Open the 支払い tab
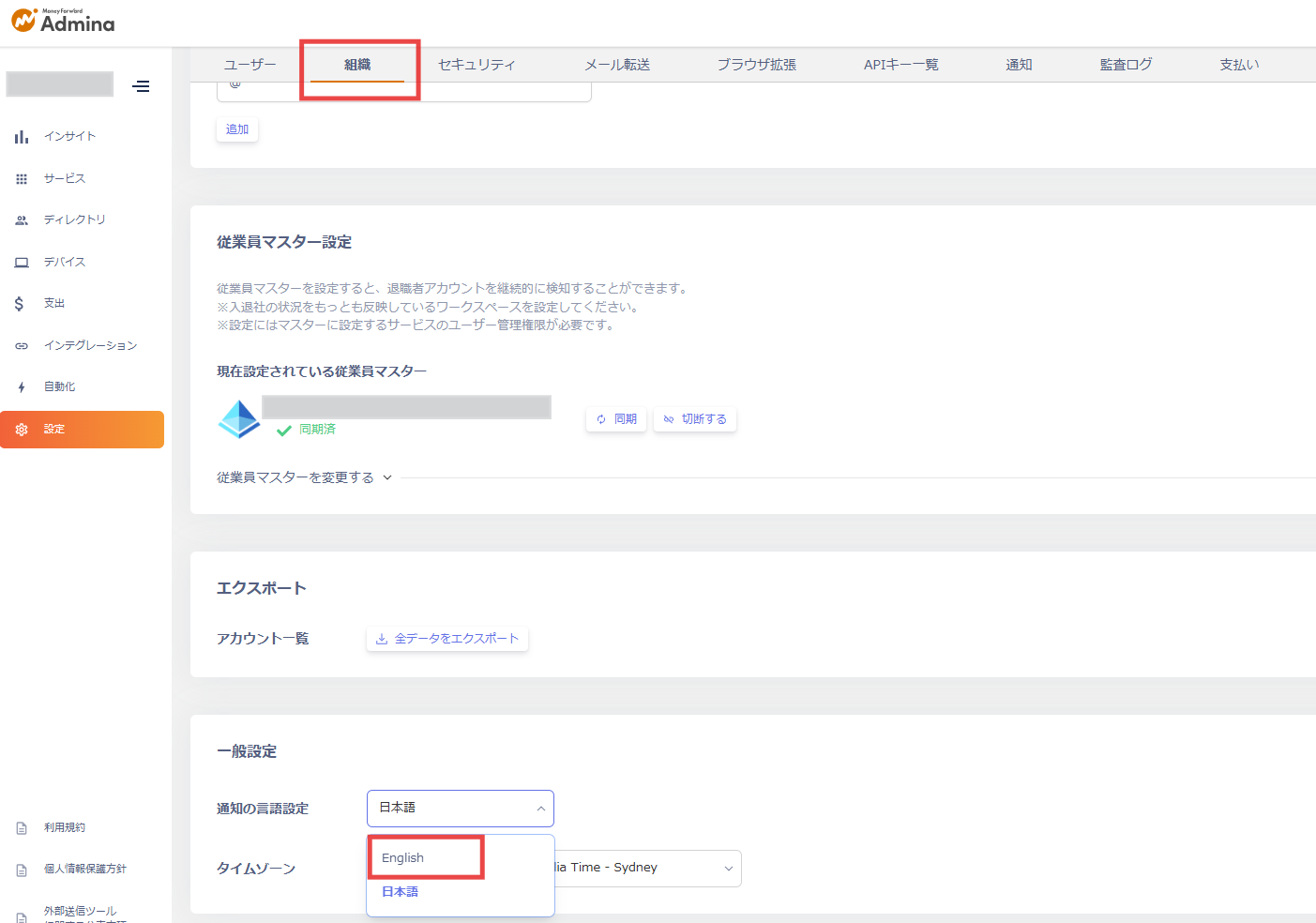 [x=1239, y=65]
